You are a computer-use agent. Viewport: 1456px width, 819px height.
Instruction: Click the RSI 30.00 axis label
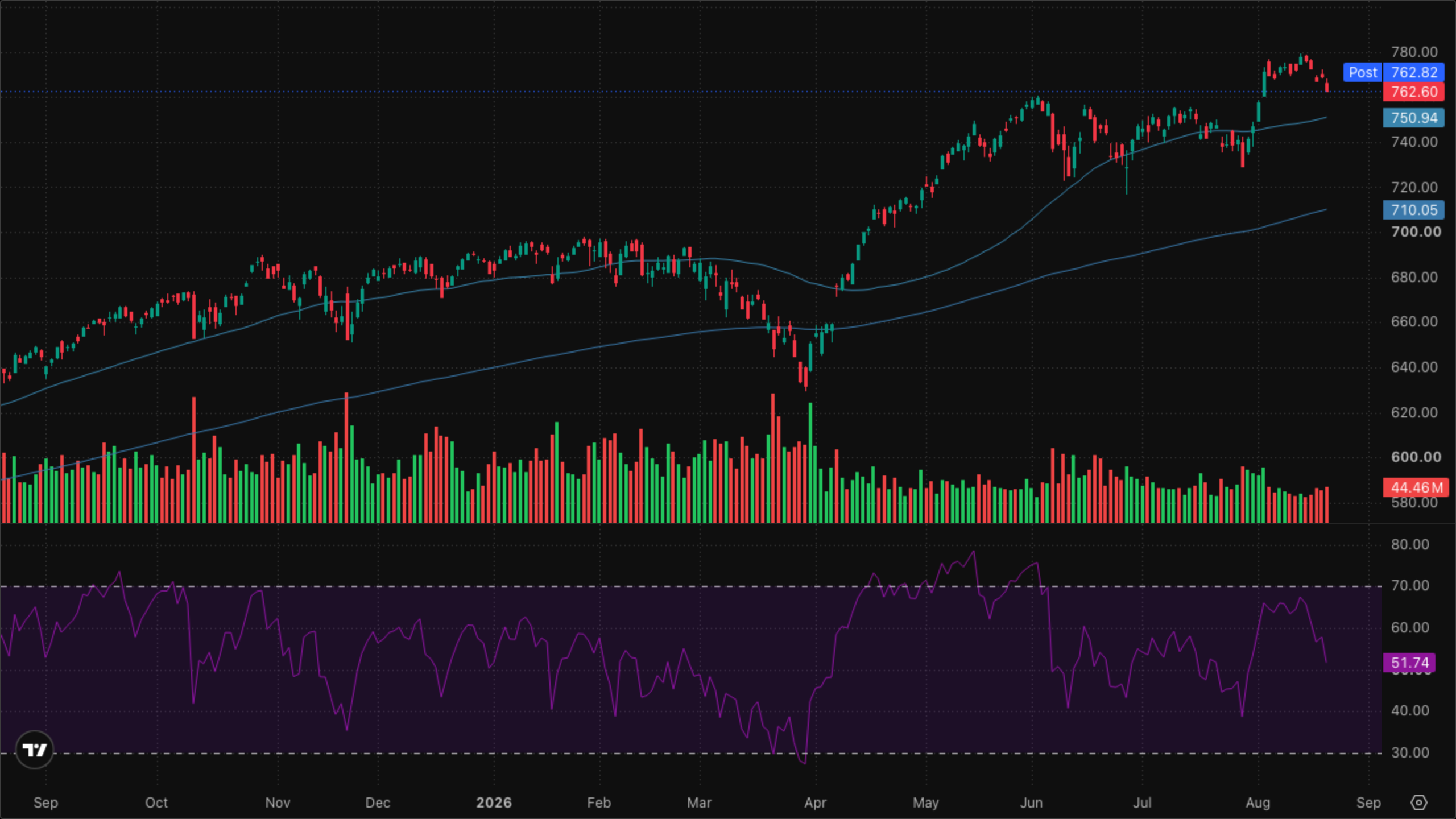1410,752
